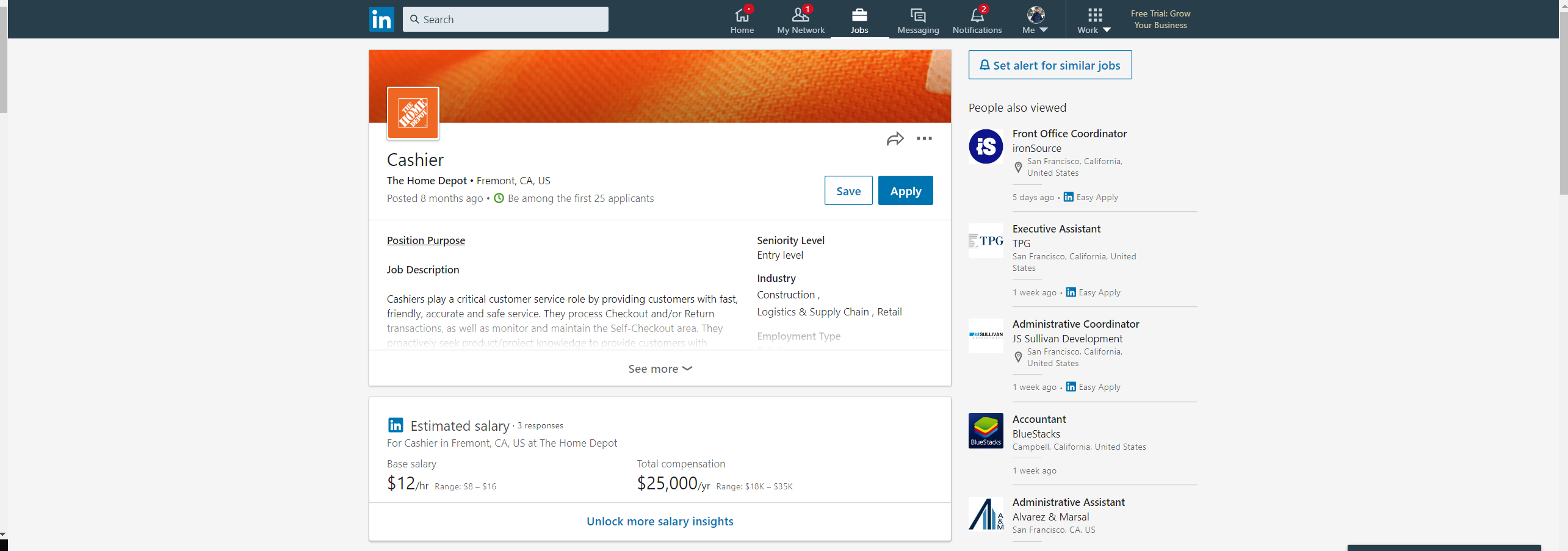Open the Messaging icon

918,20
